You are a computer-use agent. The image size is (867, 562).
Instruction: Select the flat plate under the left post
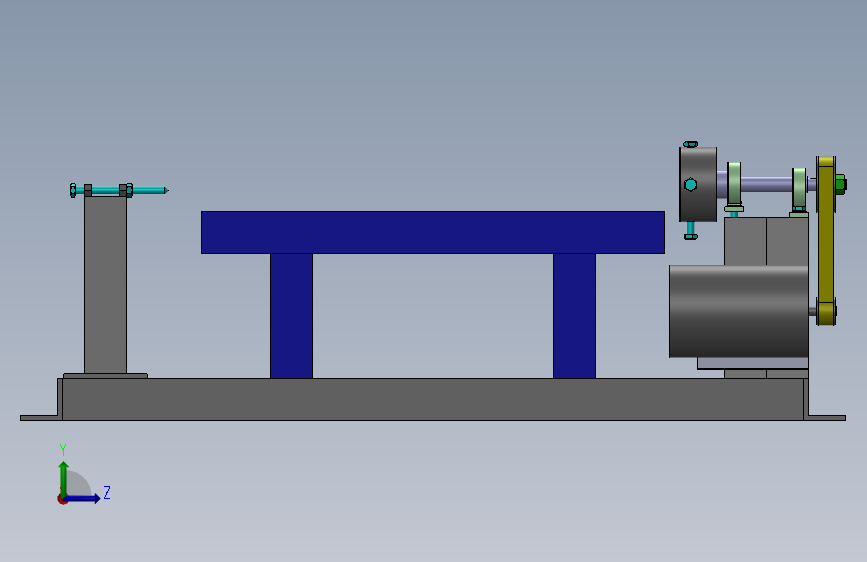[x=106, y=376]
